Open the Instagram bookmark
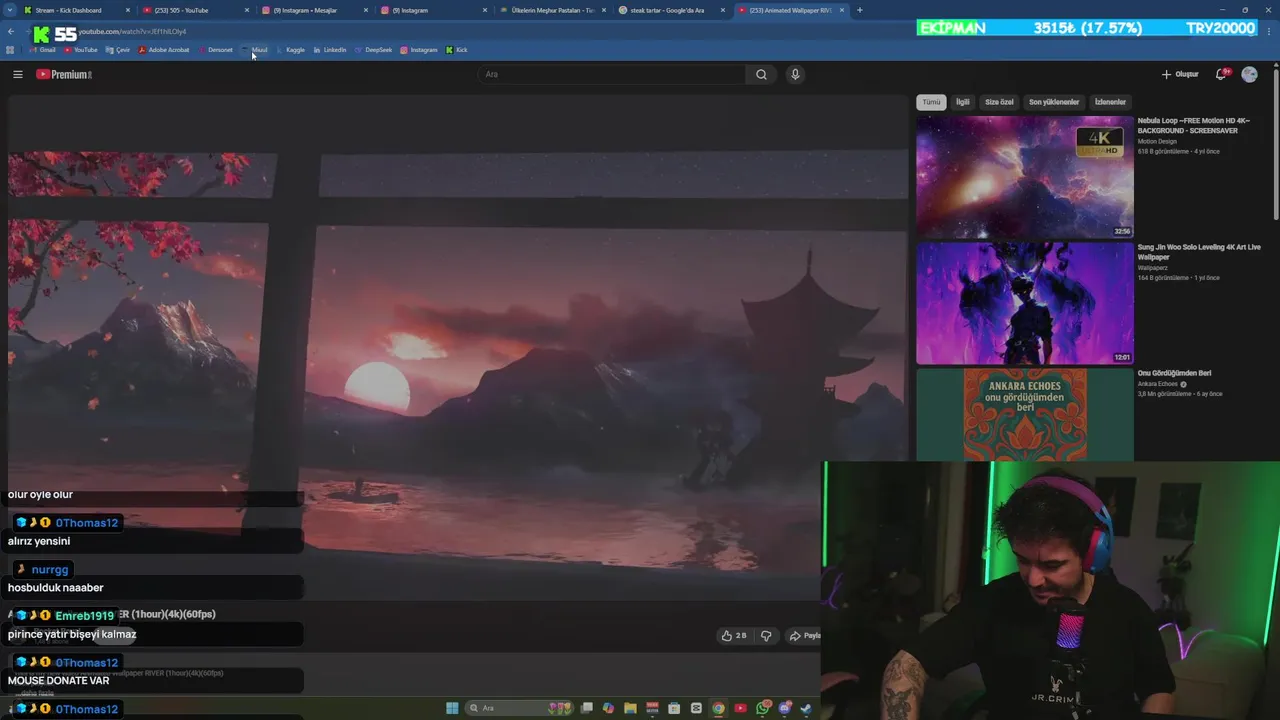This screenshot has width=1280, height=720. (x=419, y=50)
